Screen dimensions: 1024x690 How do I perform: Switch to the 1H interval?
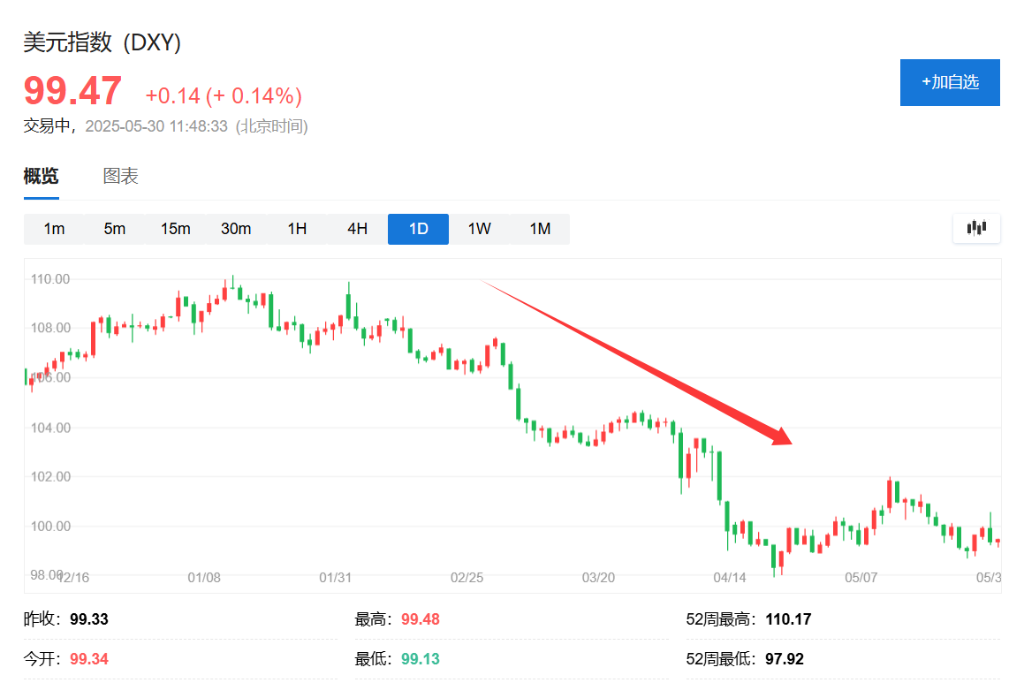coord(296,228)
